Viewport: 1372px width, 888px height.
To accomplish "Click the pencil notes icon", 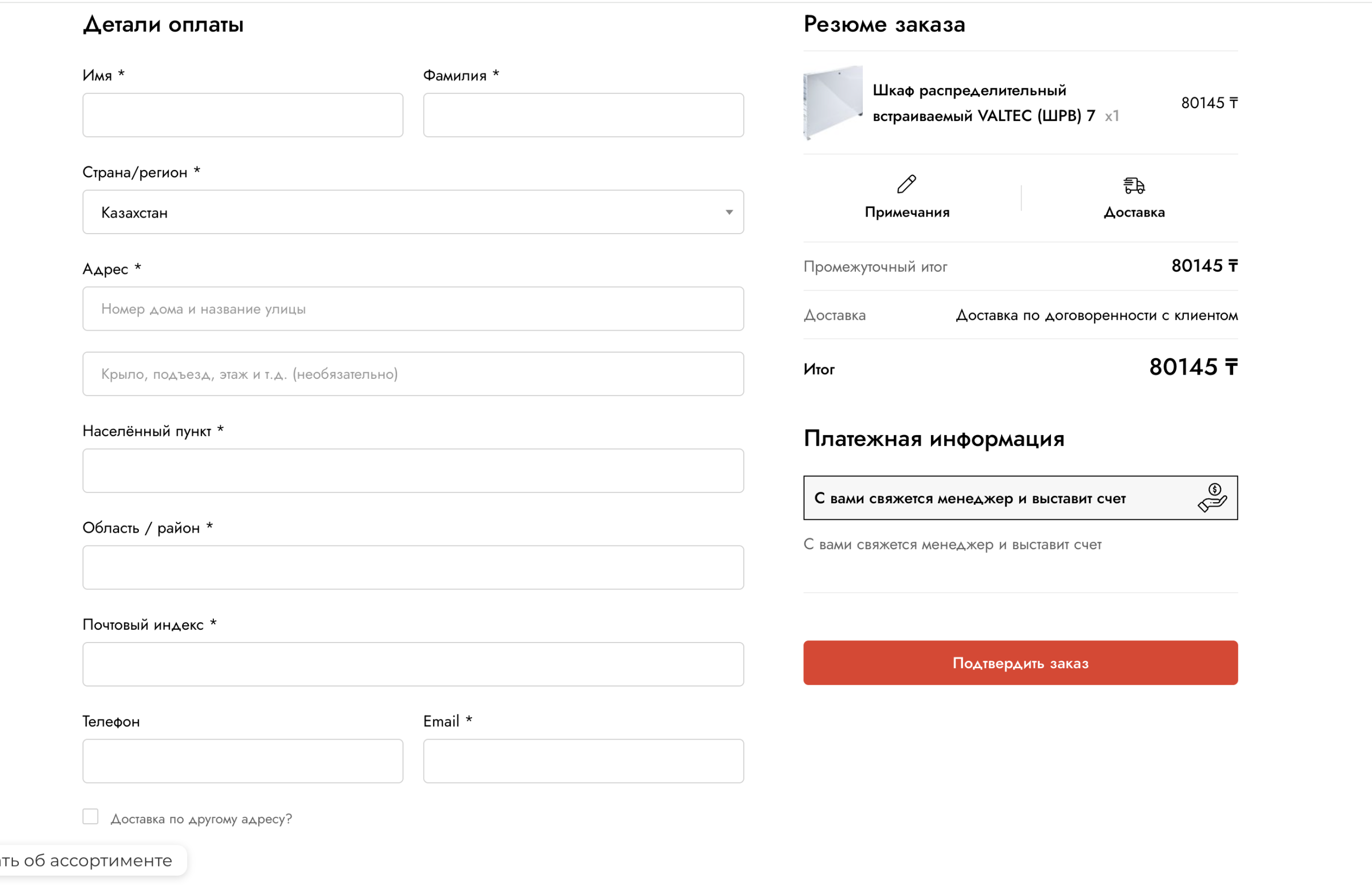I will click(x=906, y=184).
